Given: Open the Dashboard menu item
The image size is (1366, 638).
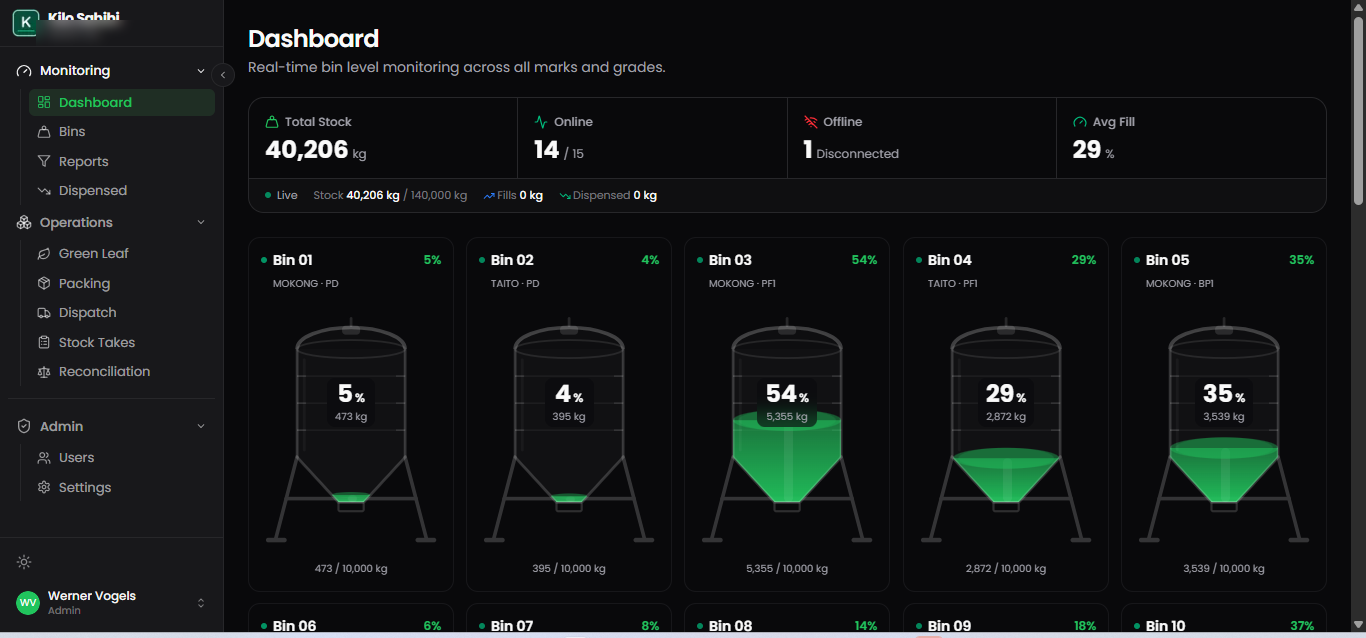Looking at the screenshot, I should tap(122, 102).
